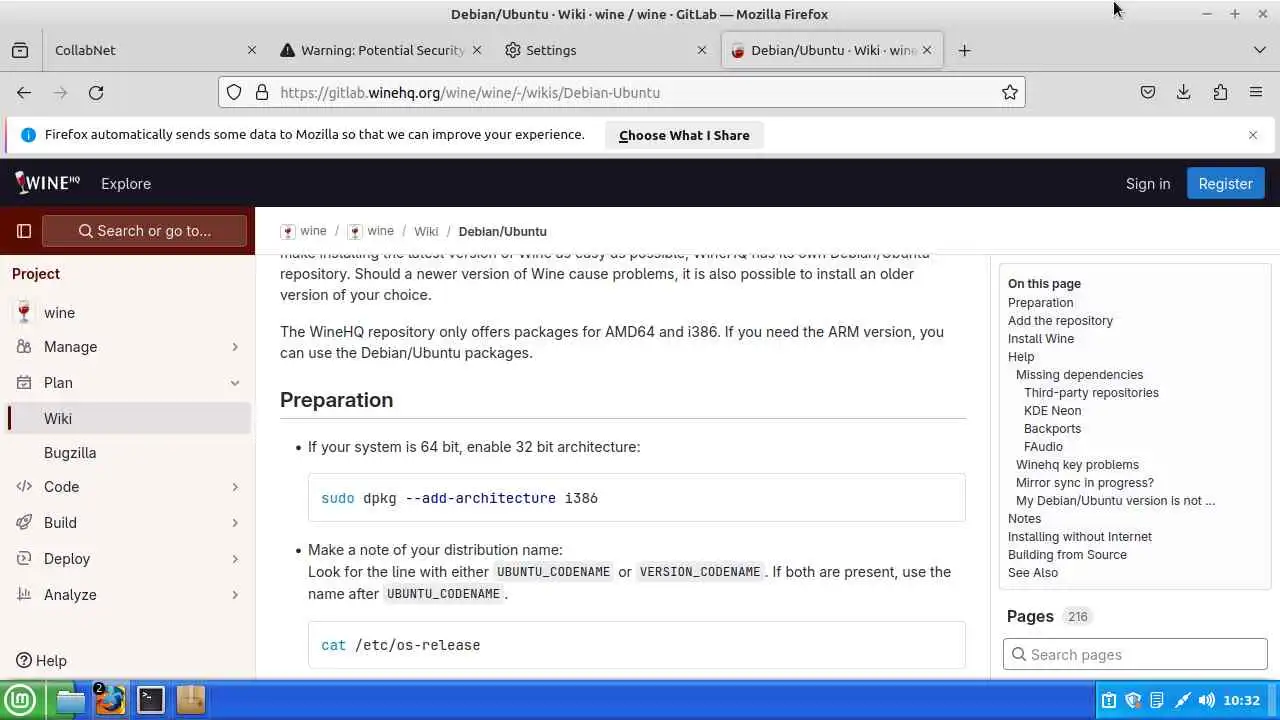The height and width of the screenshot is (720, 1280).
Task: Click the volume speaker tray icon
Action: (1207, 700)
